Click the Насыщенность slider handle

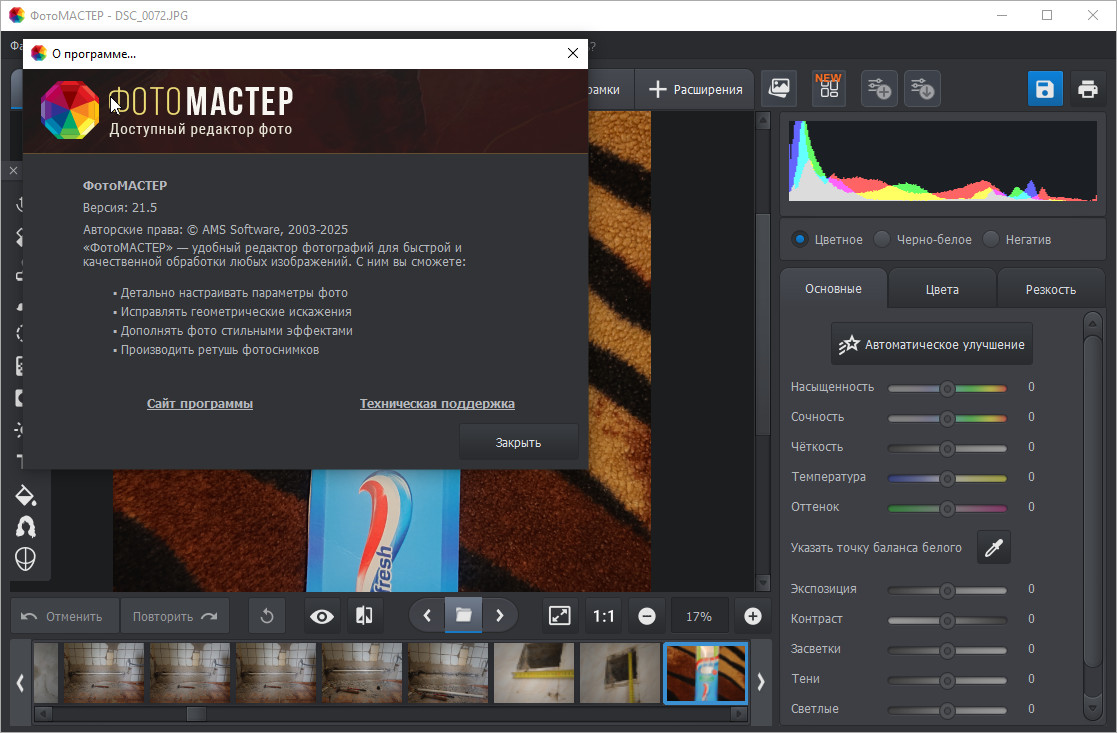point(947,388)
